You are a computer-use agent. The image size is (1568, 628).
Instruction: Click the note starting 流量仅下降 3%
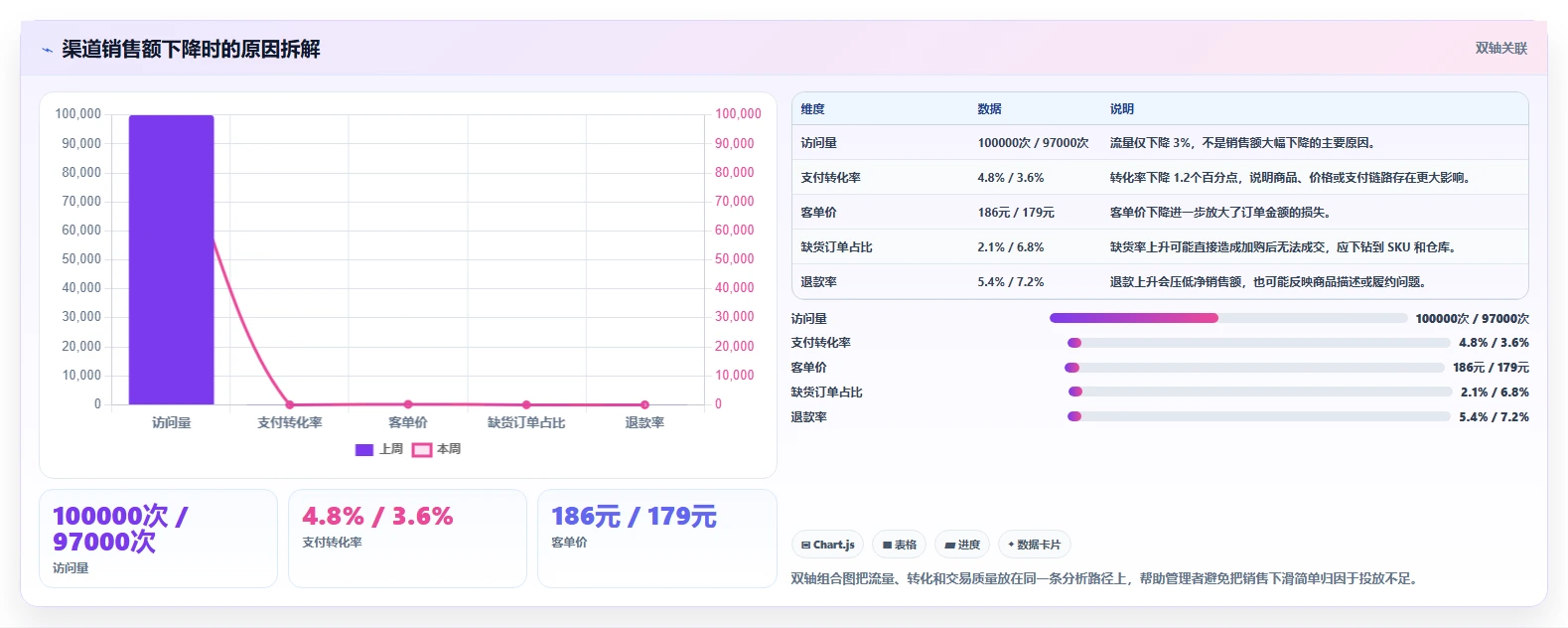click(x=1244, y=143)
